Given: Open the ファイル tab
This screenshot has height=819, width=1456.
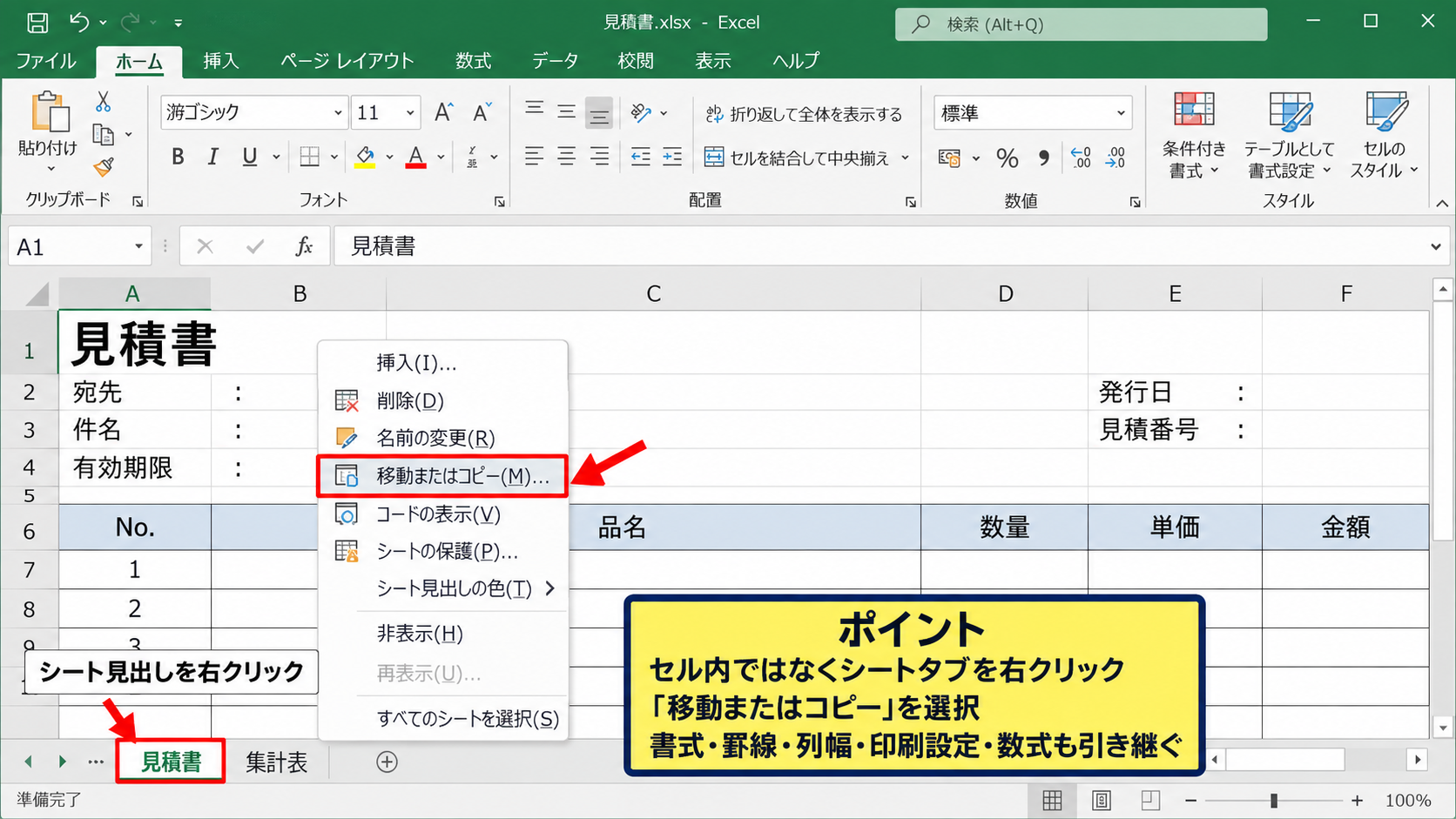Looking at the screenshot, I should 46,61.
